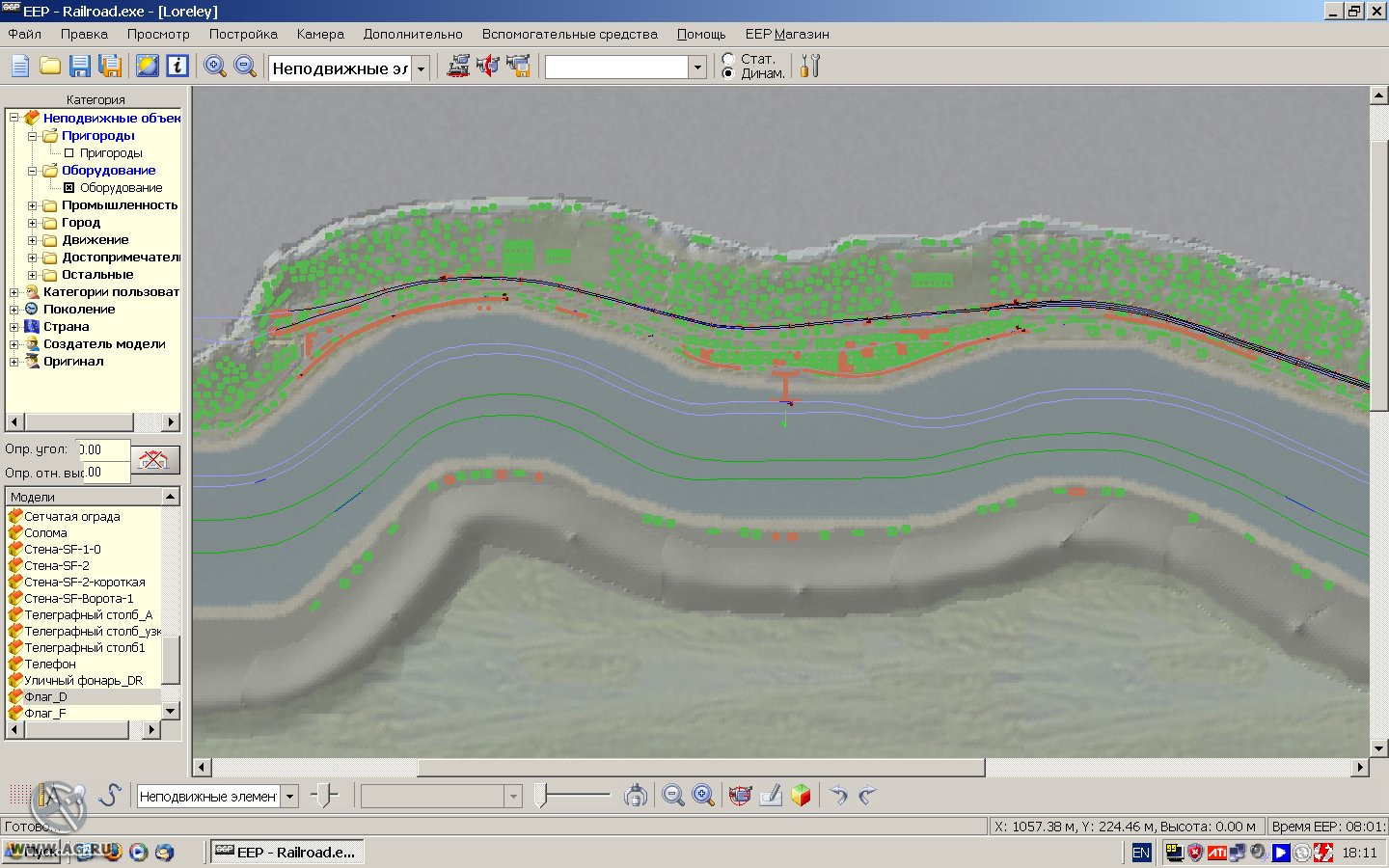This screenshot has width=1389, height=868.
Task: Click the Модели list header
Action: point(84,497)
